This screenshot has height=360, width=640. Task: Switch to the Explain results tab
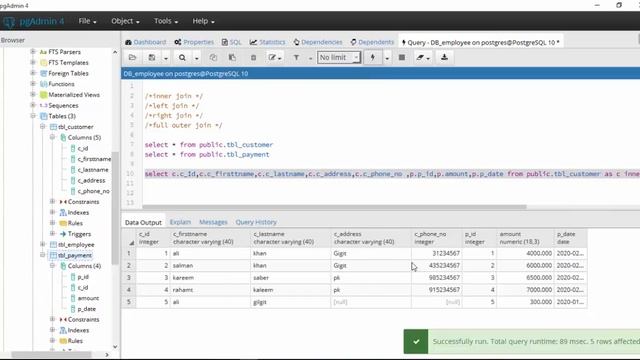click(x=180, y=222)
